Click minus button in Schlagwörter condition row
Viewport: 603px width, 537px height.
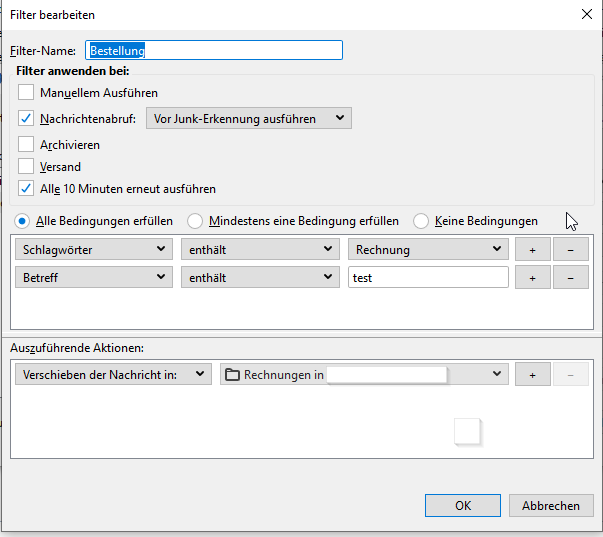click(570, 249)
